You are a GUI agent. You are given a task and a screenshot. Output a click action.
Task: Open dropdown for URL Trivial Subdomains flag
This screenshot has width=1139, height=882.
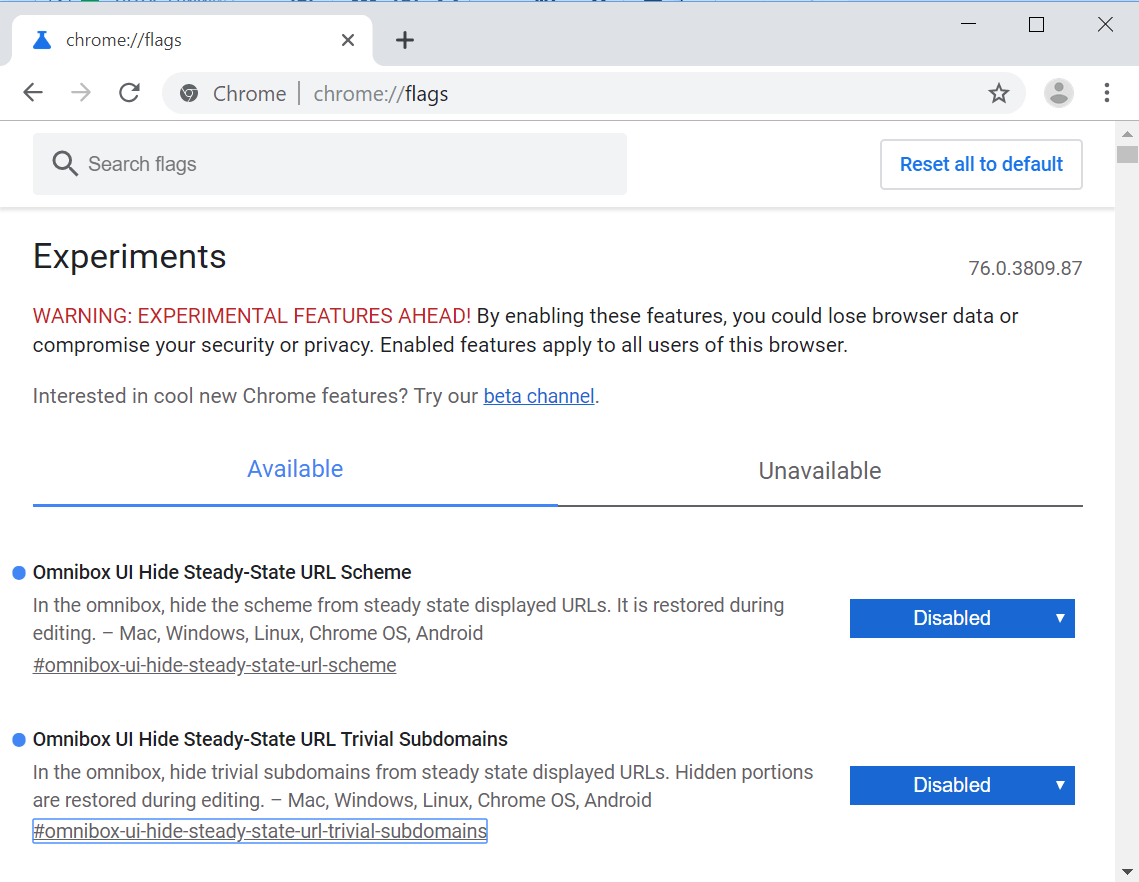coord(962,785)
